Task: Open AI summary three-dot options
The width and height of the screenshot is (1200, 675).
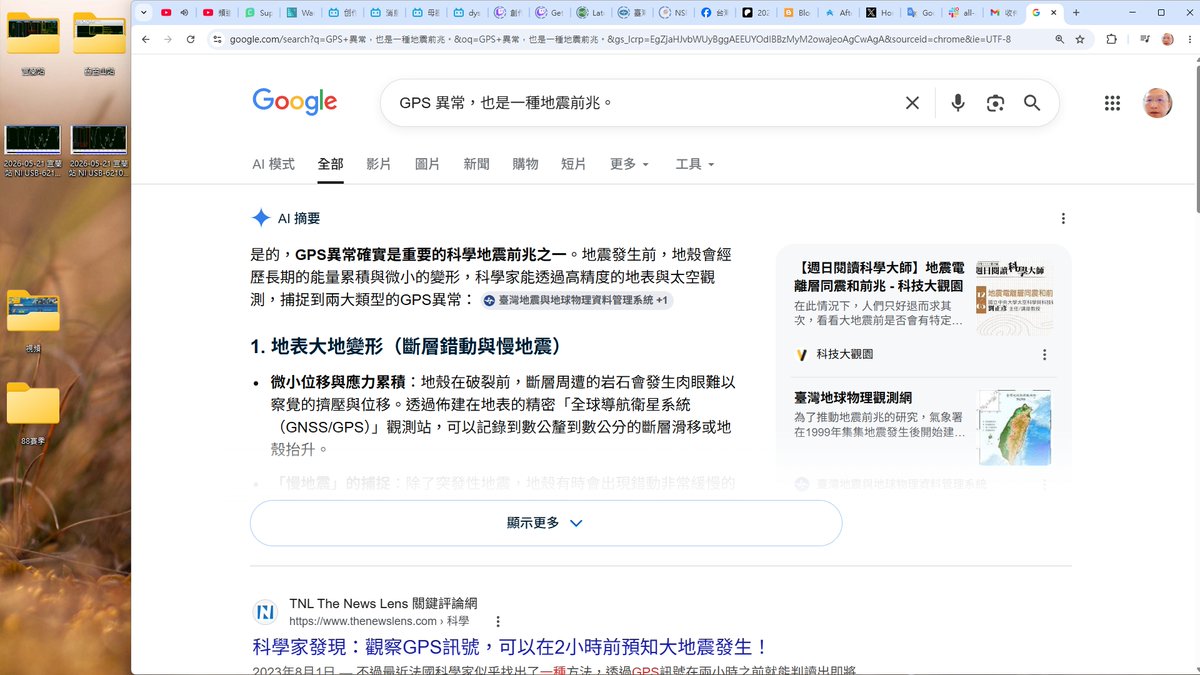Action: point(1063,218)
